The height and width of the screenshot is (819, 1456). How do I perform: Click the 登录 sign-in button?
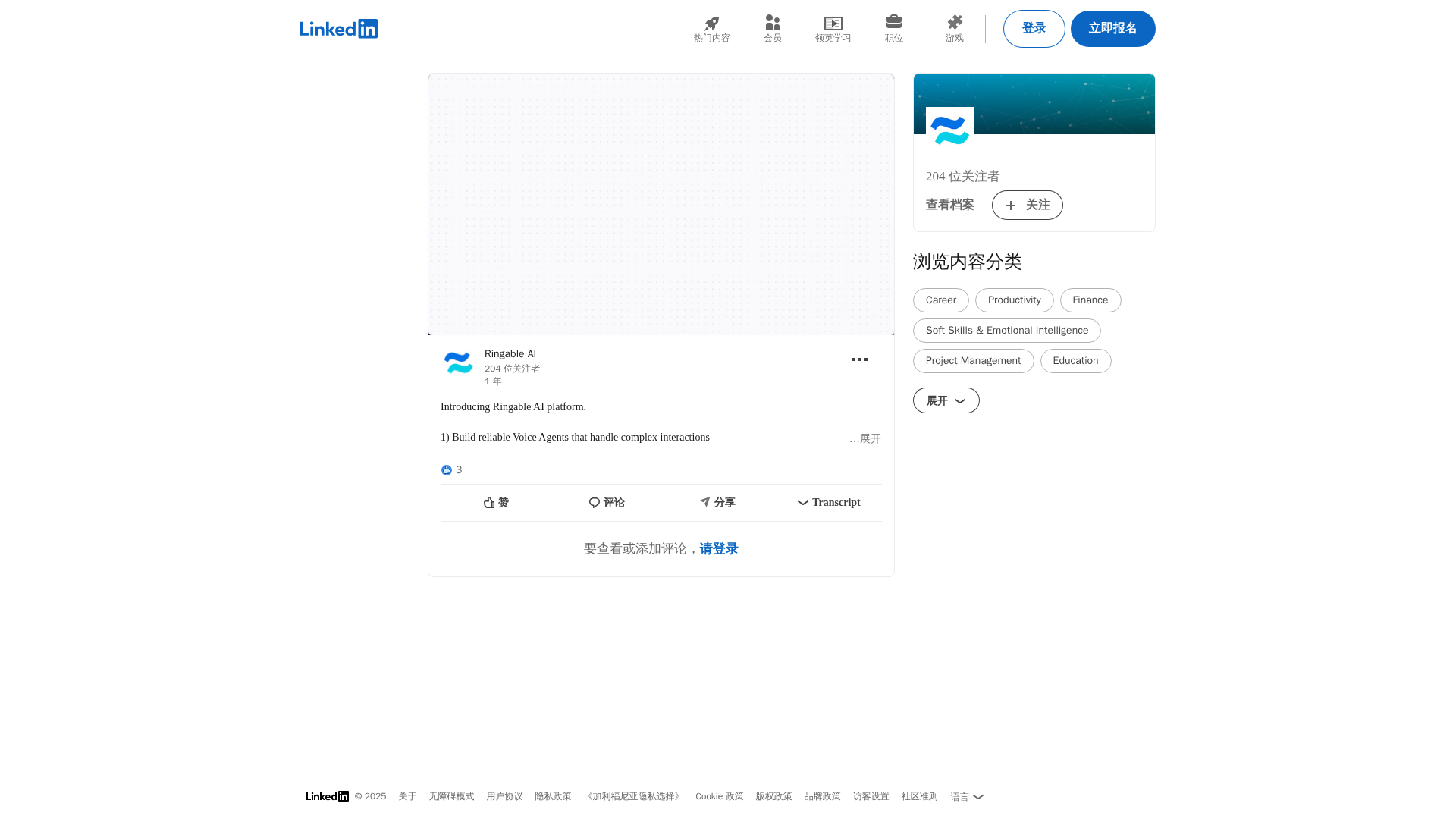tap(1034, 29)
